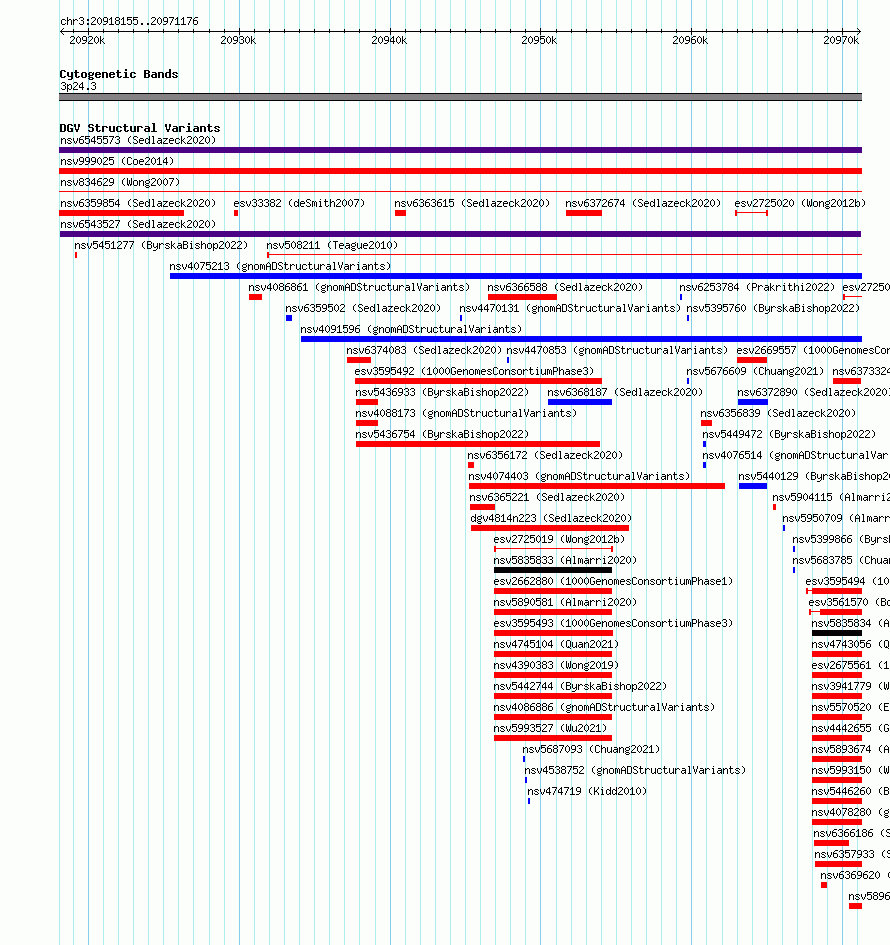
Task: Click nsv6356172 (Sedlazeck2020) label
Action: click(x=545, y=456)
